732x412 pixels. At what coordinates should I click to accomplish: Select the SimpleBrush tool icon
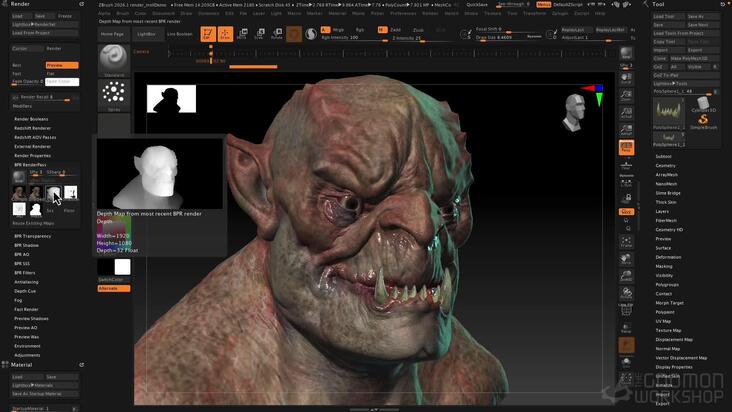(x=703, y=122)
